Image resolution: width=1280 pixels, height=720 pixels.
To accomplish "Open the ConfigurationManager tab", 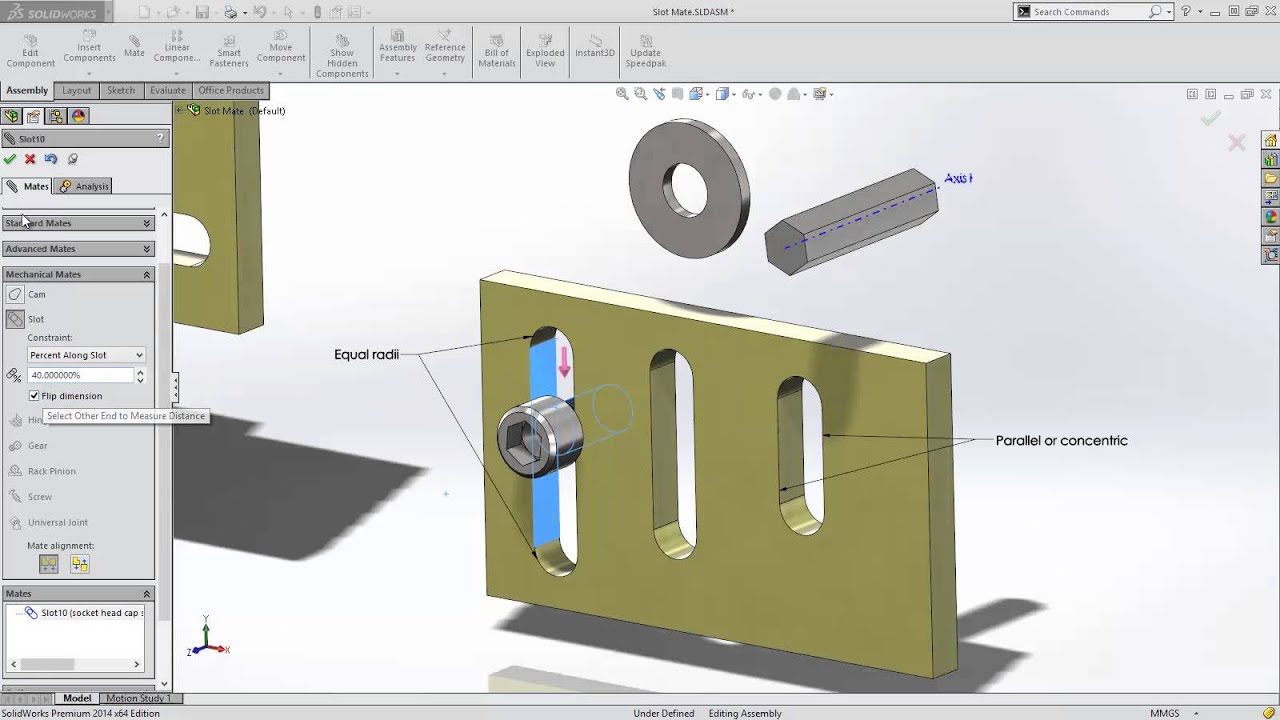I will coord(57,116).
